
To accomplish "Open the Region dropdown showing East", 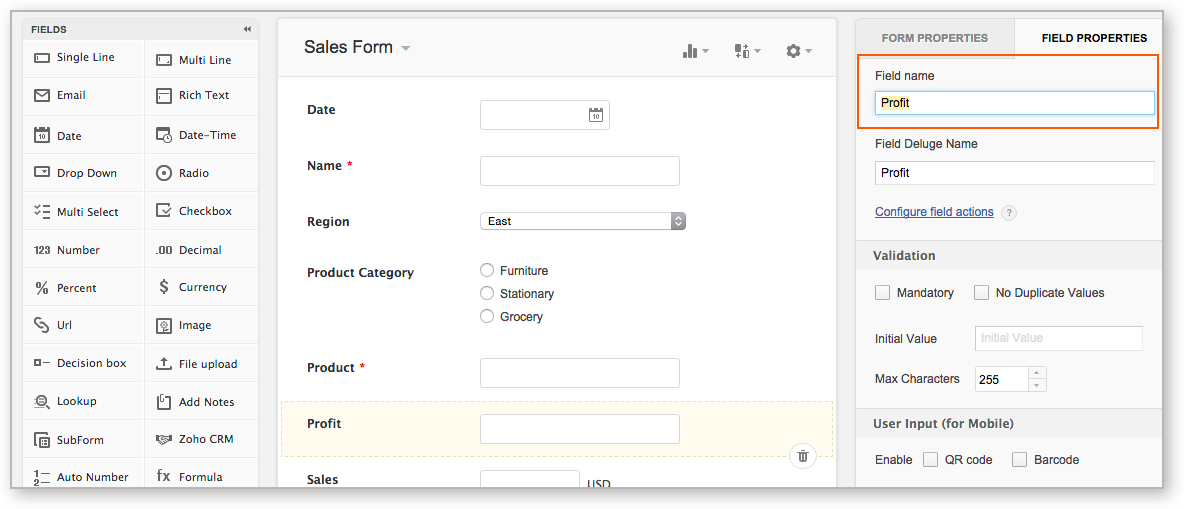I will point(583,221).
